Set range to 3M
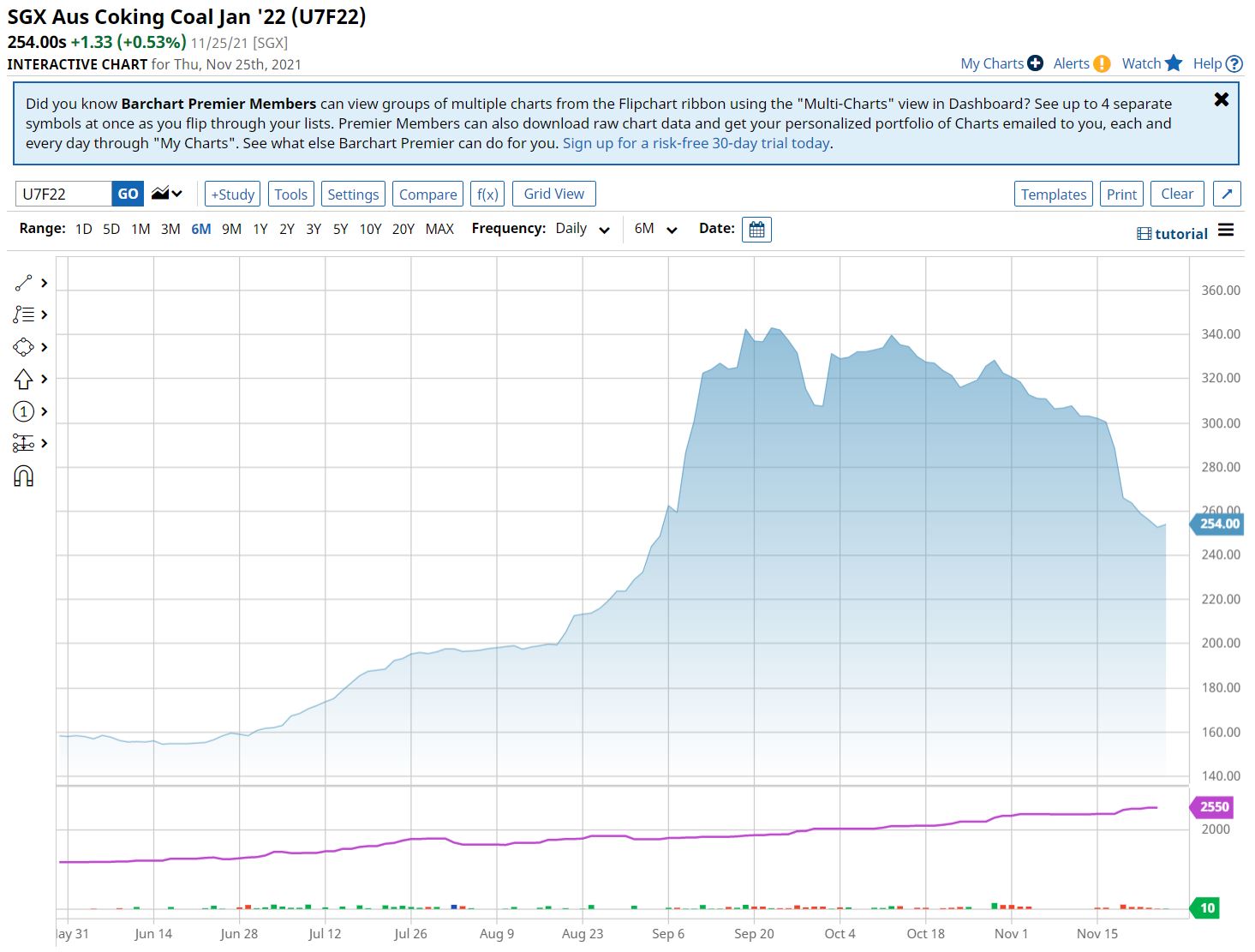1255x952 pixels. point(170,230)
